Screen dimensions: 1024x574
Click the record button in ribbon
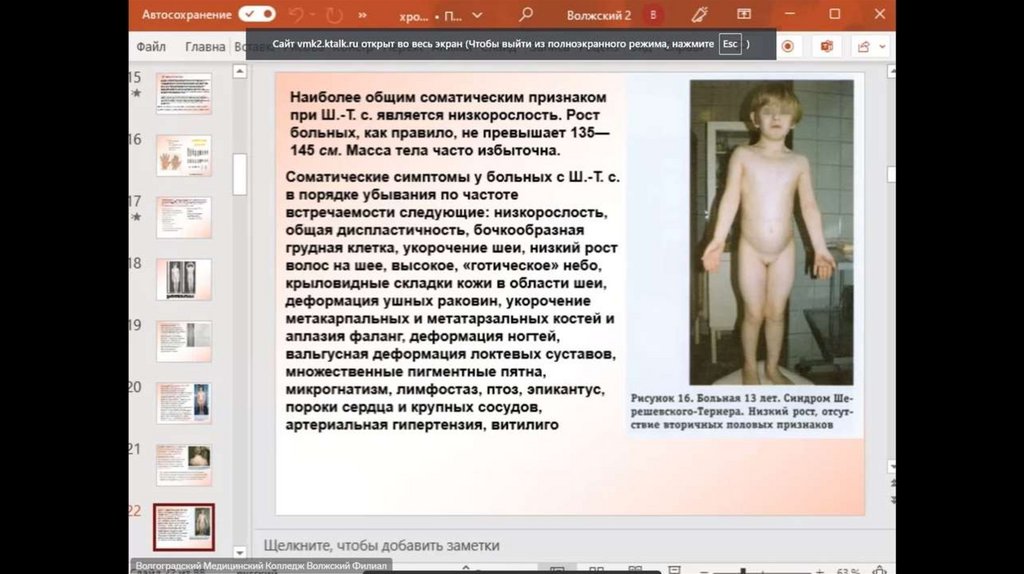788,47
